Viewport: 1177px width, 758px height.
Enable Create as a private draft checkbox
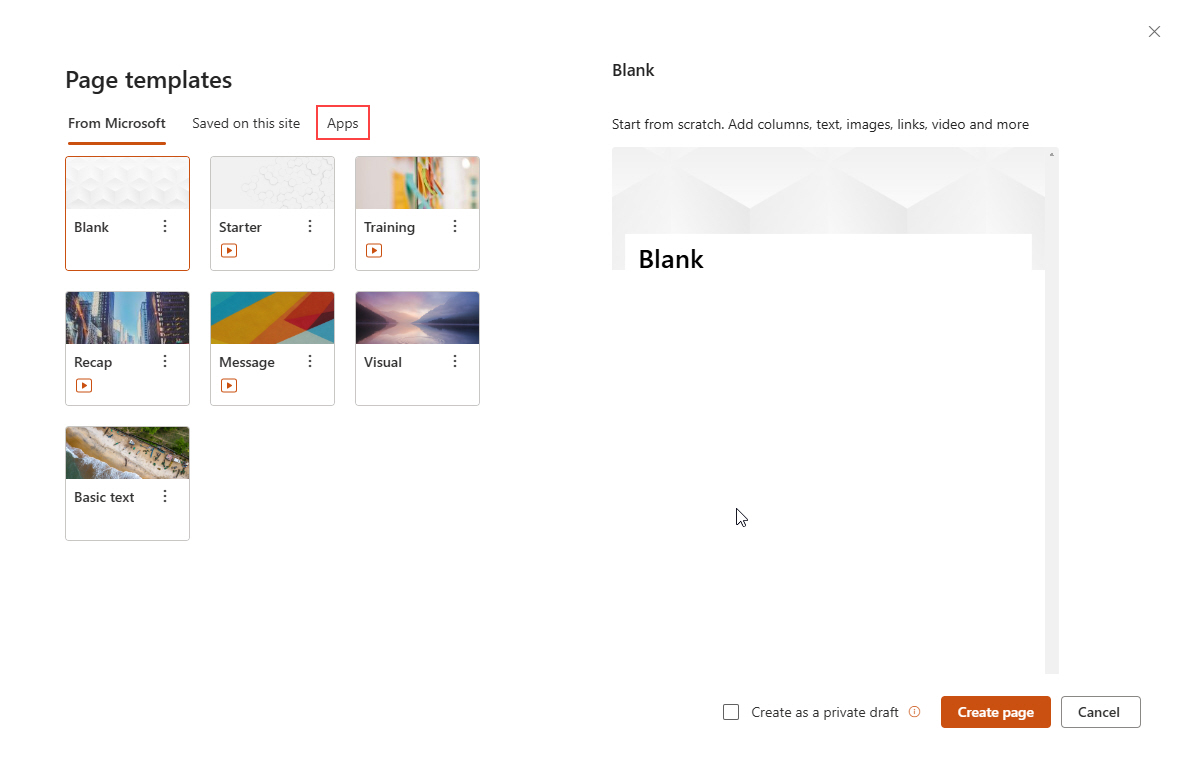click(x=731, y=711)
